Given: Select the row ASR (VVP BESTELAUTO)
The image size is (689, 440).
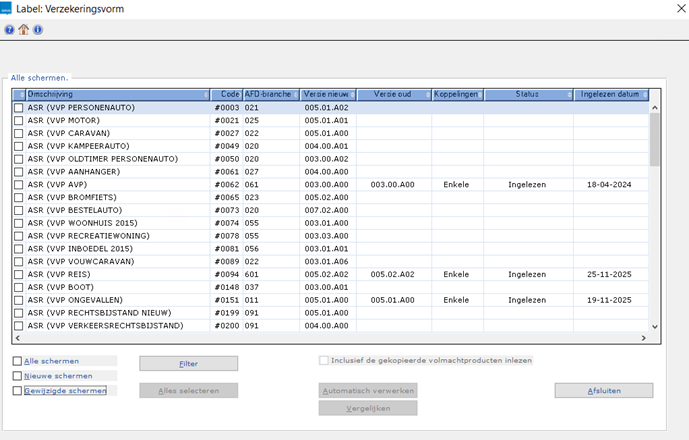Looking at the screenshot, I should tap(331, 210).
